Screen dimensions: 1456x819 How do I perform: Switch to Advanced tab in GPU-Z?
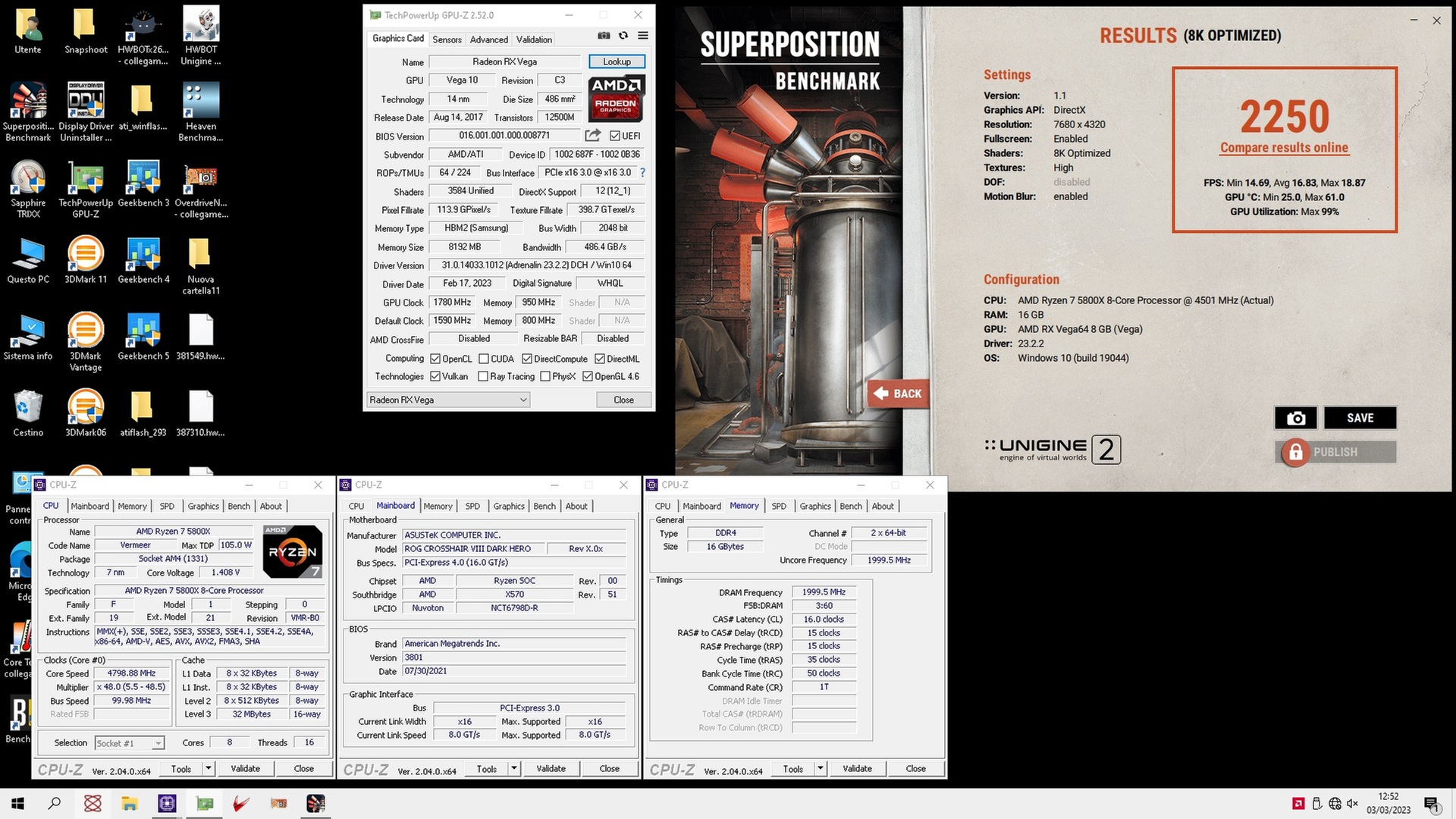tap(489, 39)
